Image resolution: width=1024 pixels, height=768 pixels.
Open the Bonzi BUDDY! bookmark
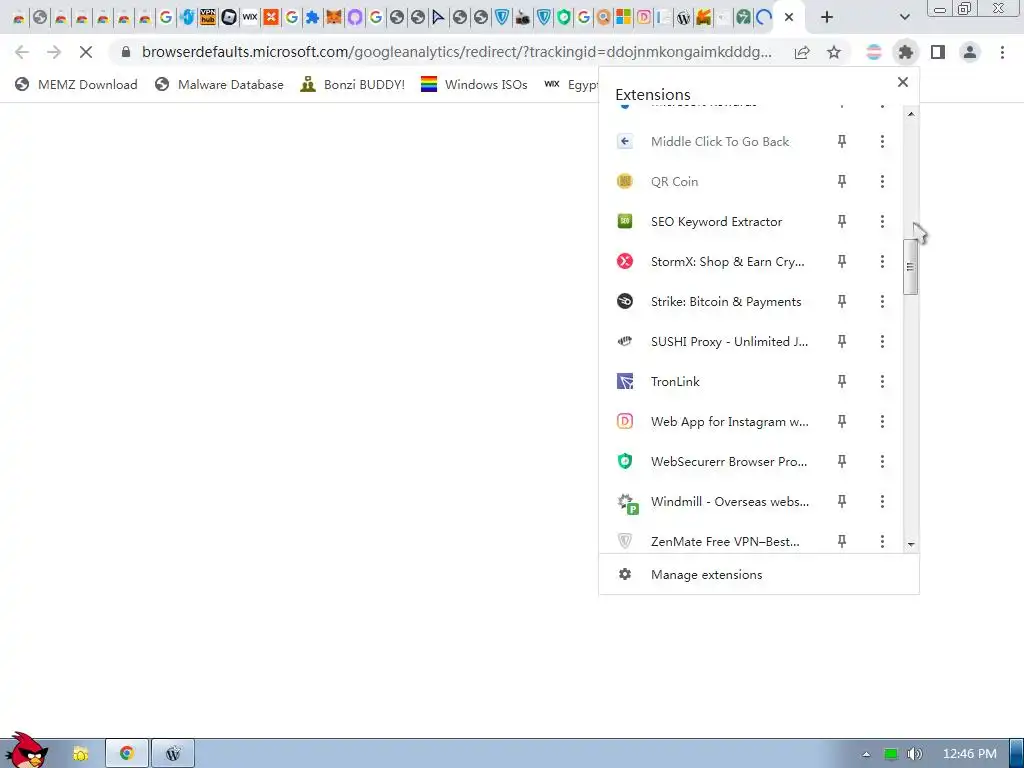[353, 84]
